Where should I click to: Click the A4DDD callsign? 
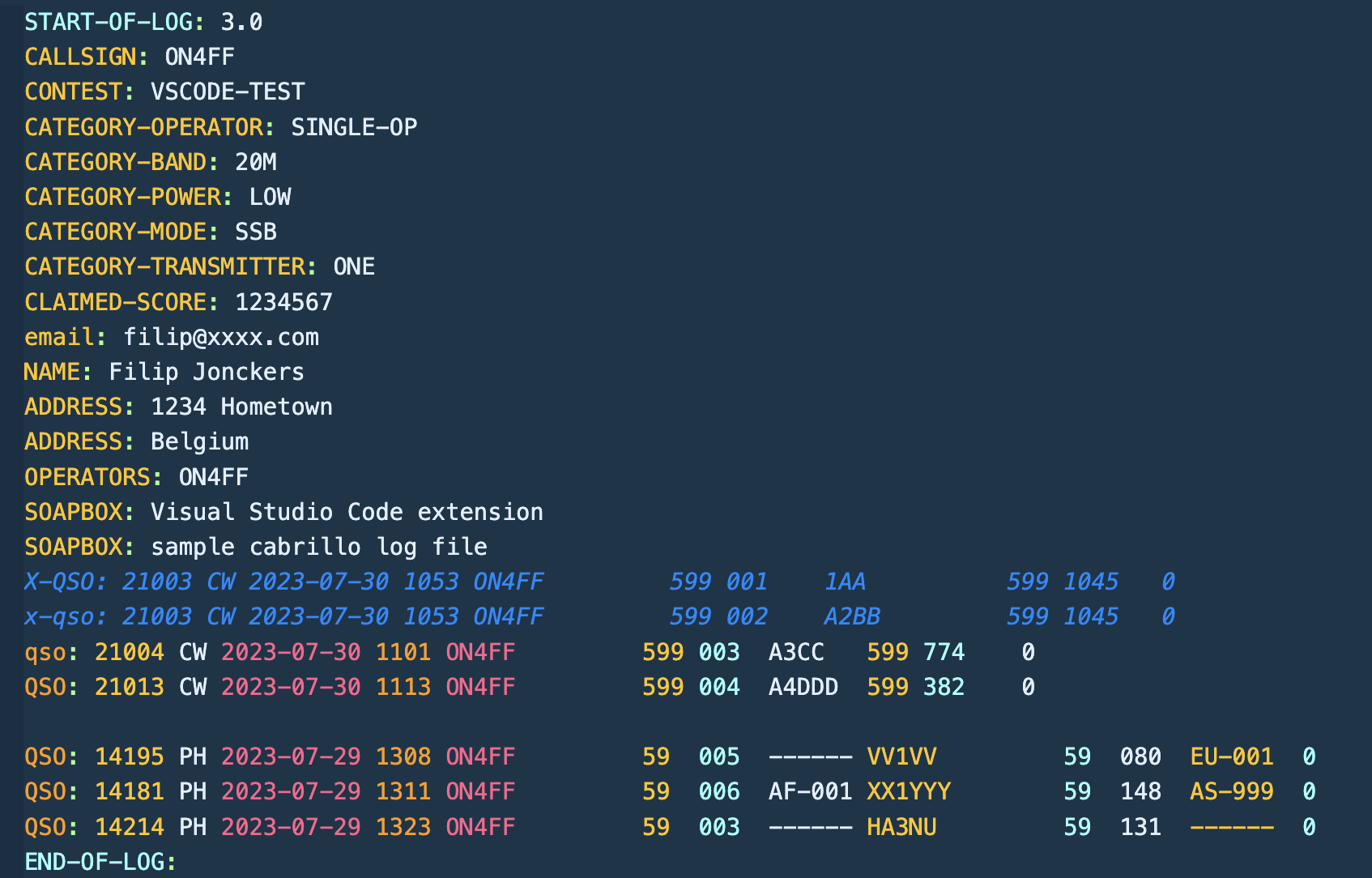[x=803, y=687]
